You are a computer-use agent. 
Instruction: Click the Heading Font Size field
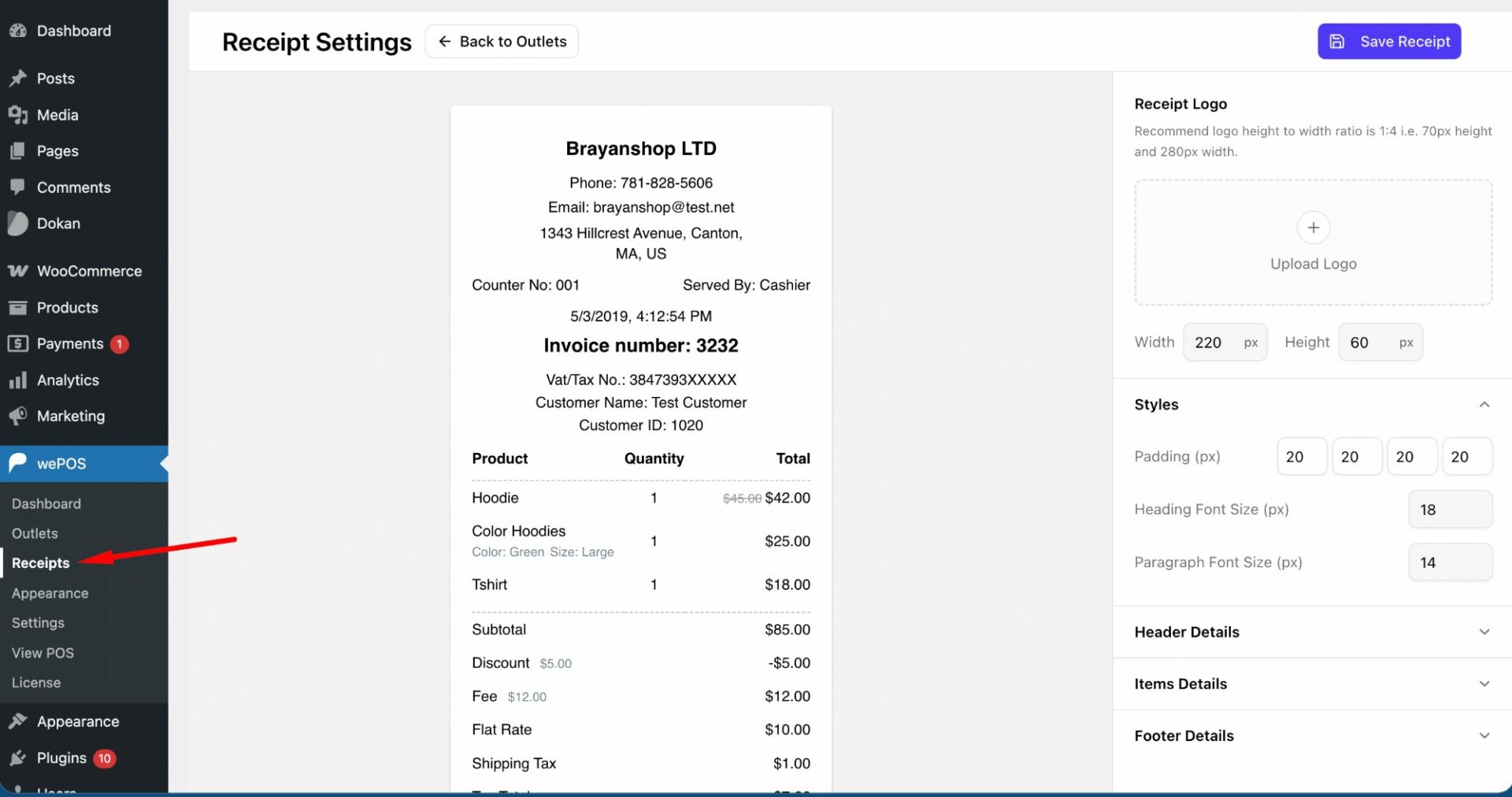tap(1450, 510)
